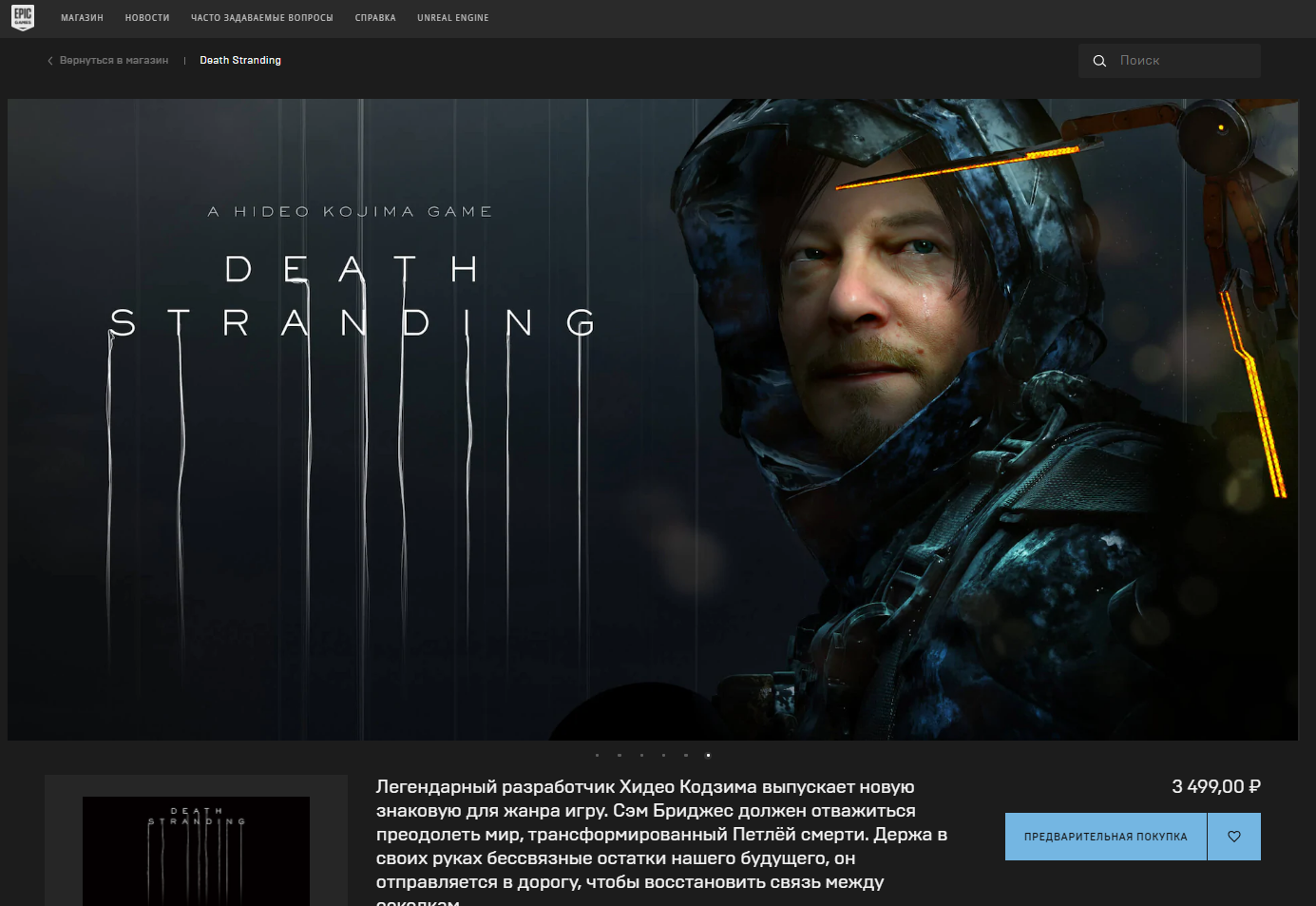Go to Unreal Engine page
1316x906 pixels.
[x=453, y=18]
